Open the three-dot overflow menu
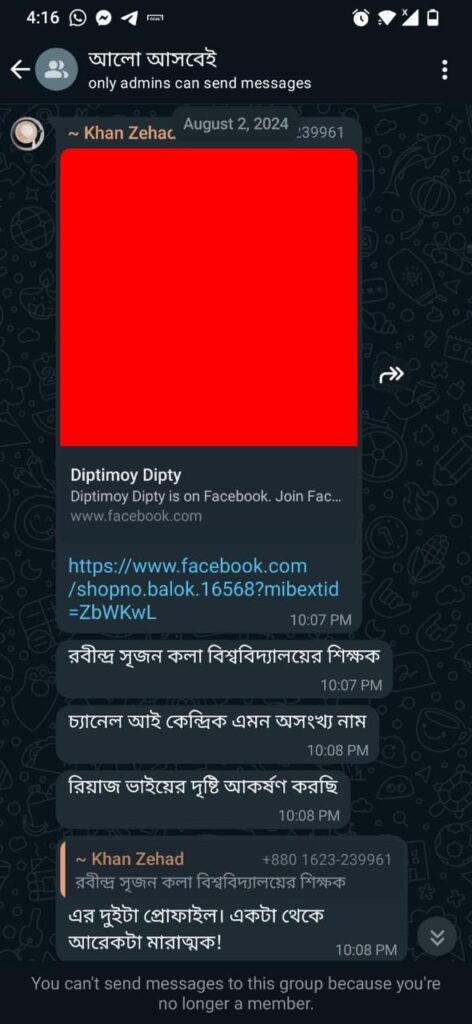 (x=445, y=70)
